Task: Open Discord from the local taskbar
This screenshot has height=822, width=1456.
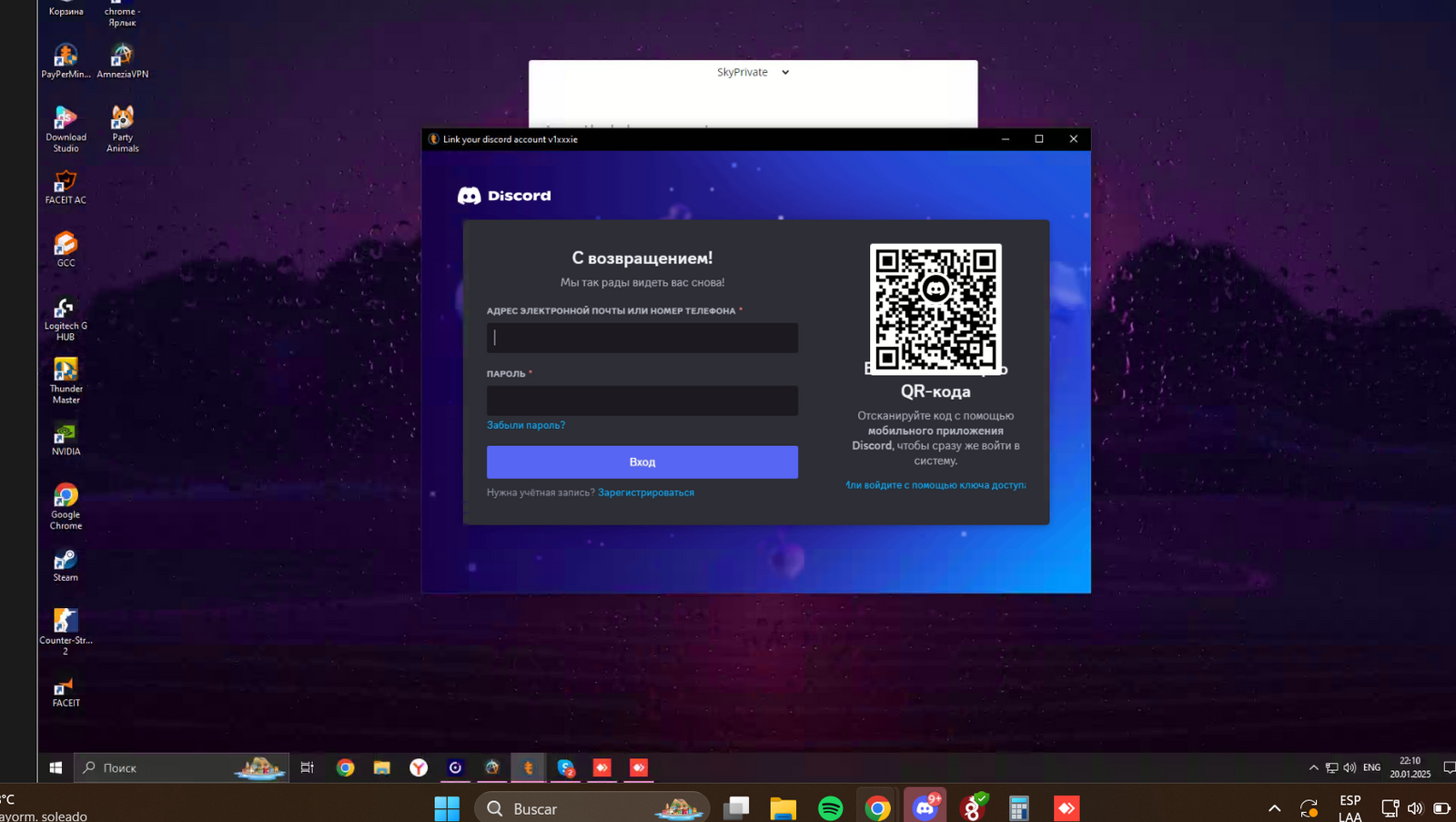Action: point(925,807)
